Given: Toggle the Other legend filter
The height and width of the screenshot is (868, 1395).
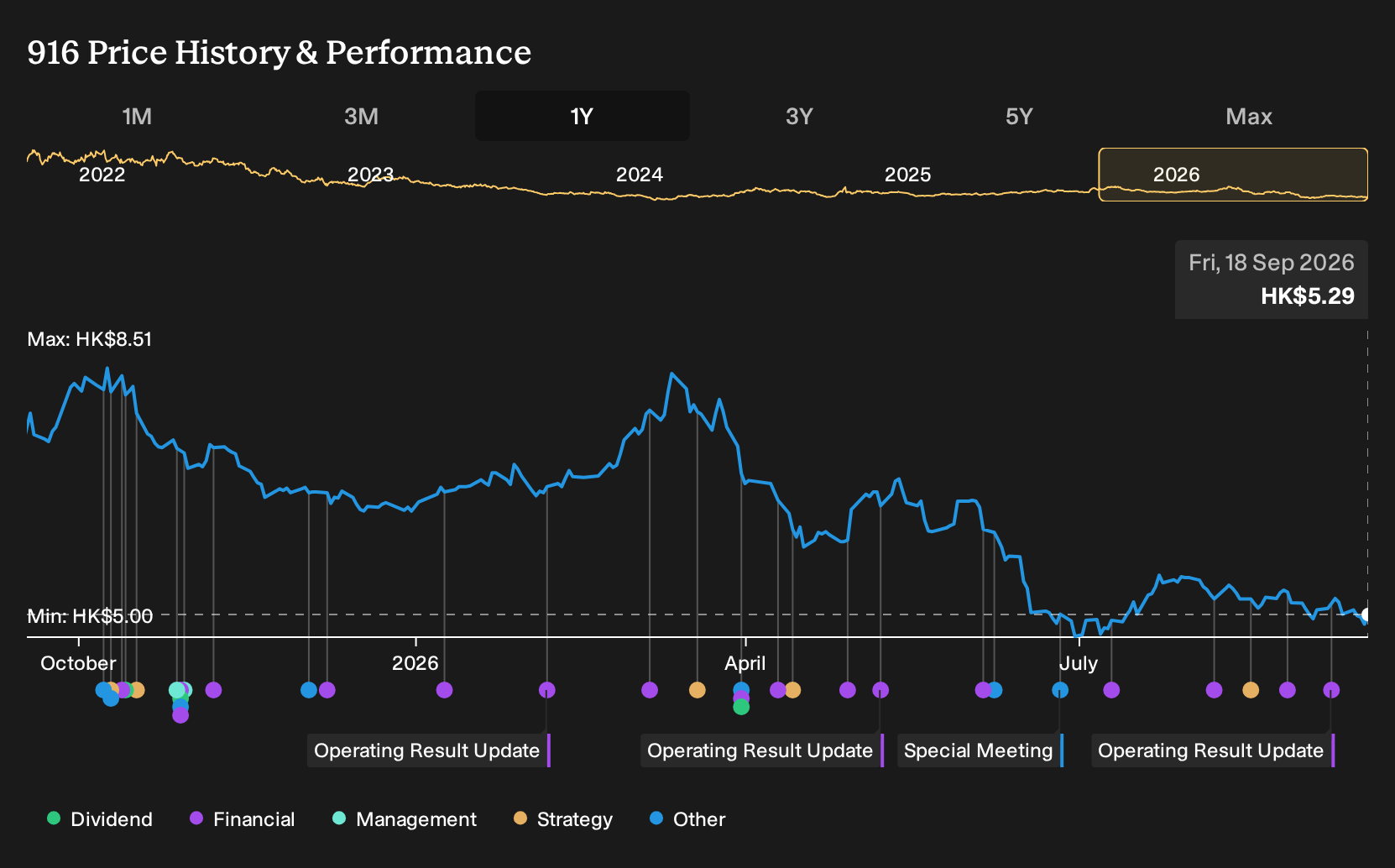Looking at the screenshot, I should [687, 819].
